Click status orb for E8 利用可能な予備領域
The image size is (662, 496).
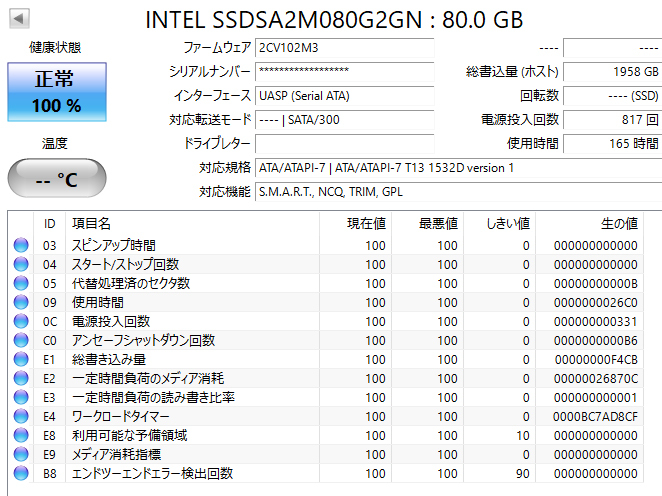21,435
